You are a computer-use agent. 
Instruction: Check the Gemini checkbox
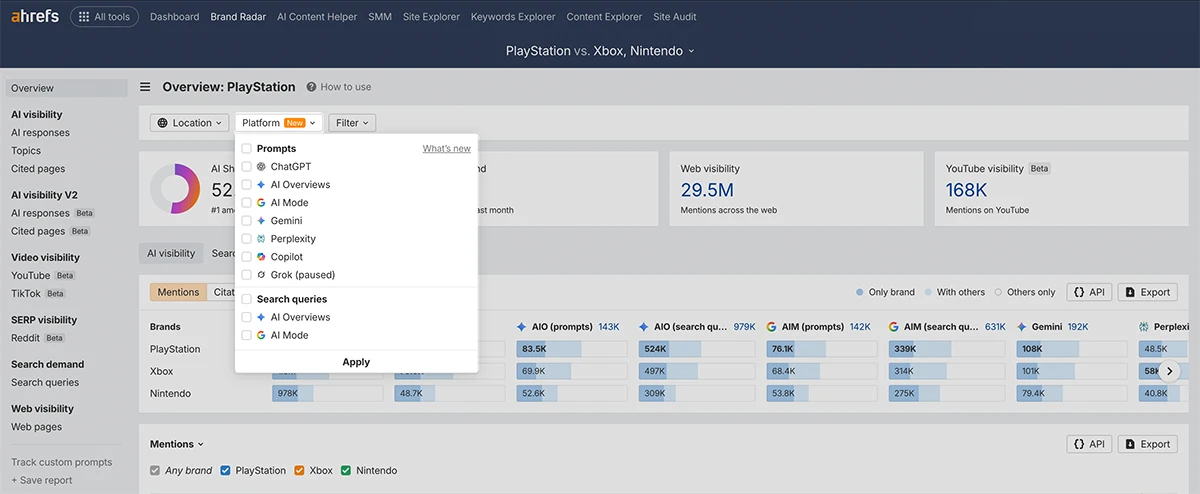tap(247, 221)
